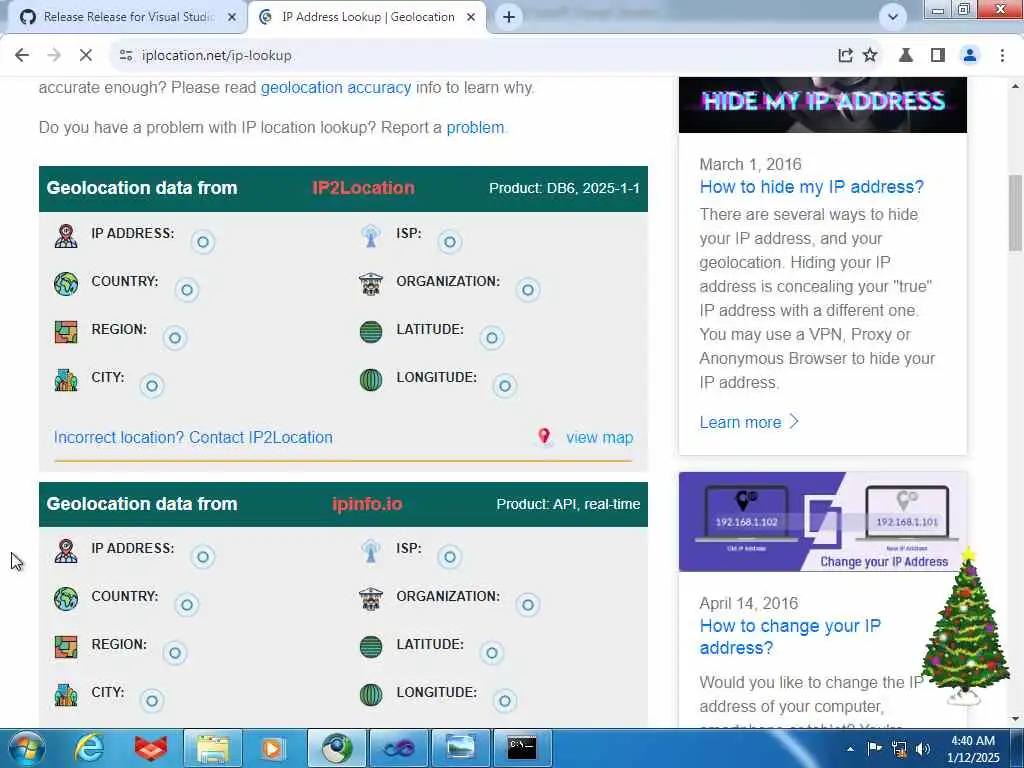Click the LATITUDE icon in IP2Location panel
The height and width of the screenshot is (768, 1024).
[371, 332]
